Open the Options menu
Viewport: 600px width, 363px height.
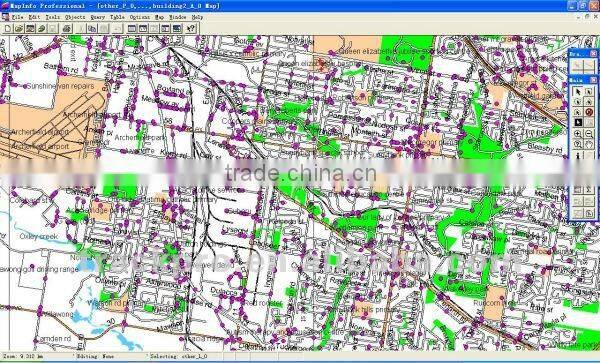[140, 17]
